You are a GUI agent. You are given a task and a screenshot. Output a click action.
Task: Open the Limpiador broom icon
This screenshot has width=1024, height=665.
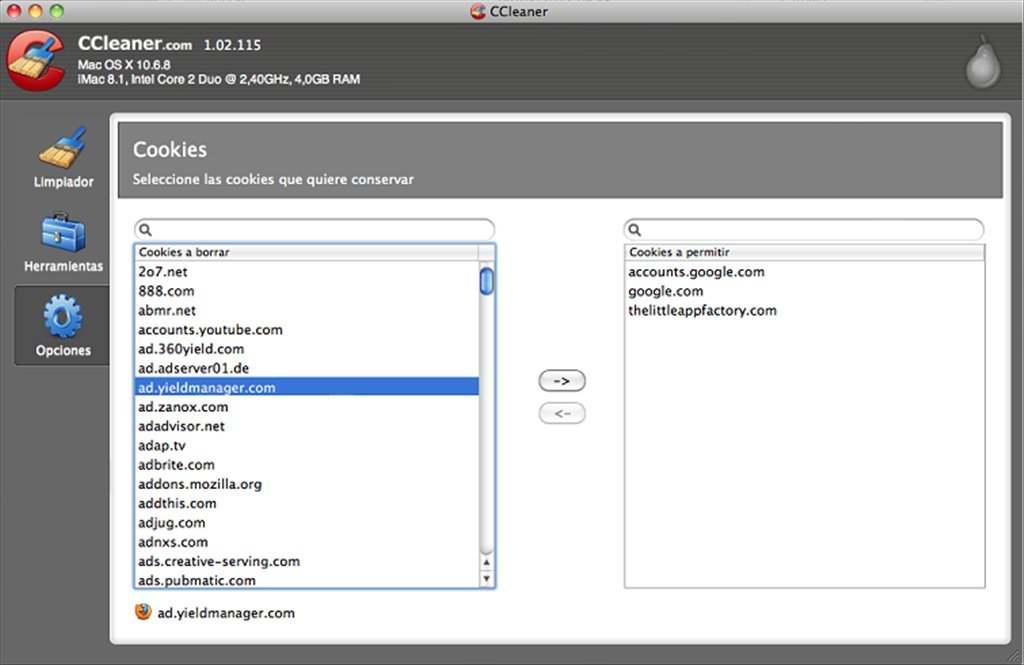pyautogui.click(x=63, y=149)
